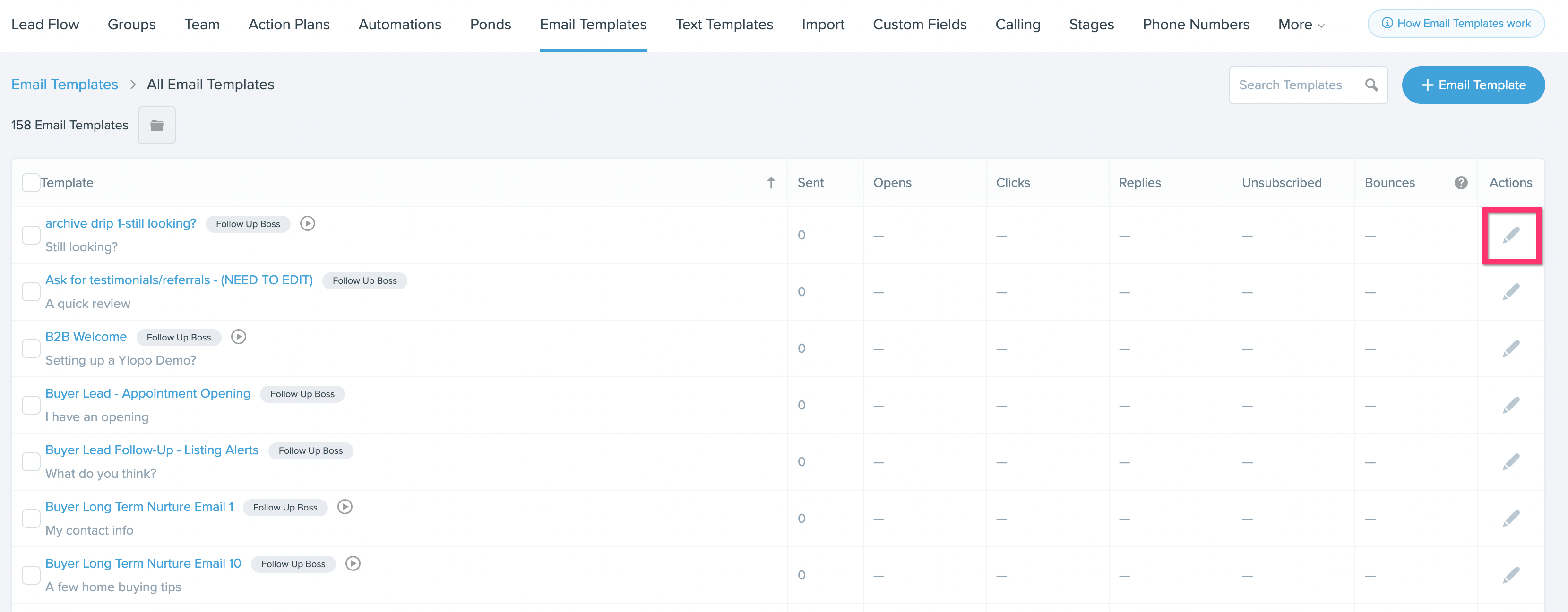1568x612 pixels.
Task: Open the Stages tab
Action: pos(1091,25)
